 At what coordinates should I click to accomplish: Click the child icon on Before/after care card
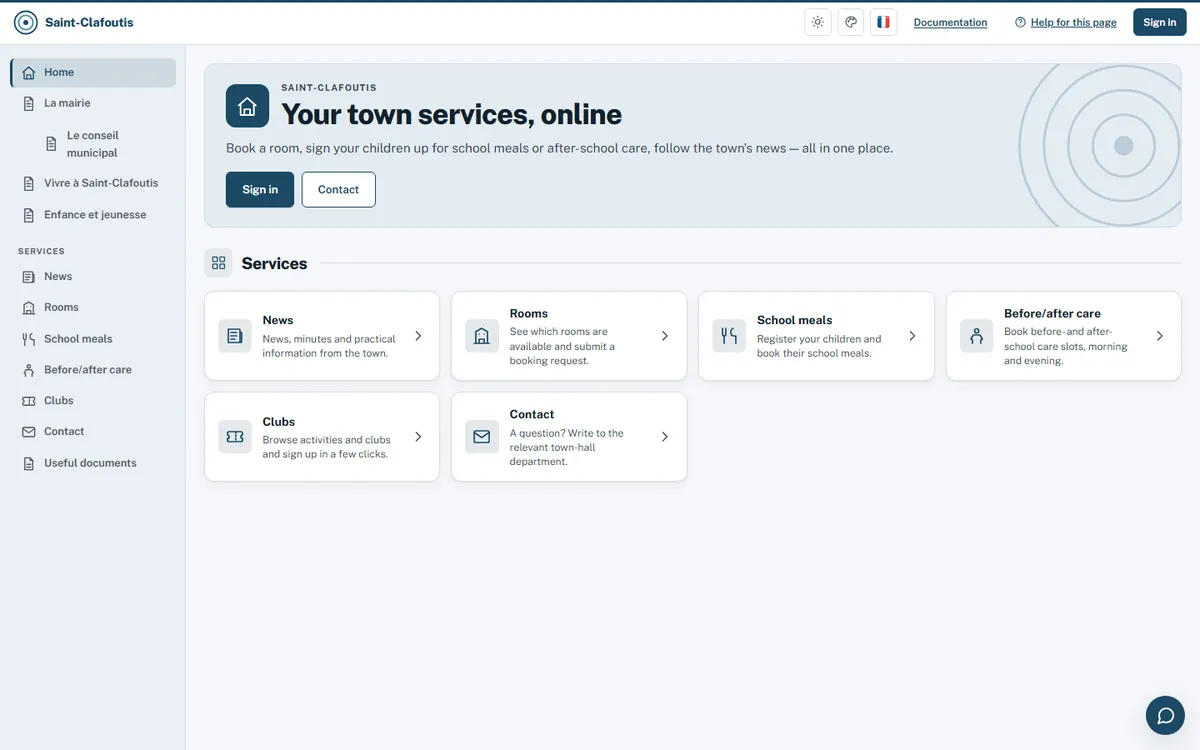pyautogui.click(x=976, y=336)
